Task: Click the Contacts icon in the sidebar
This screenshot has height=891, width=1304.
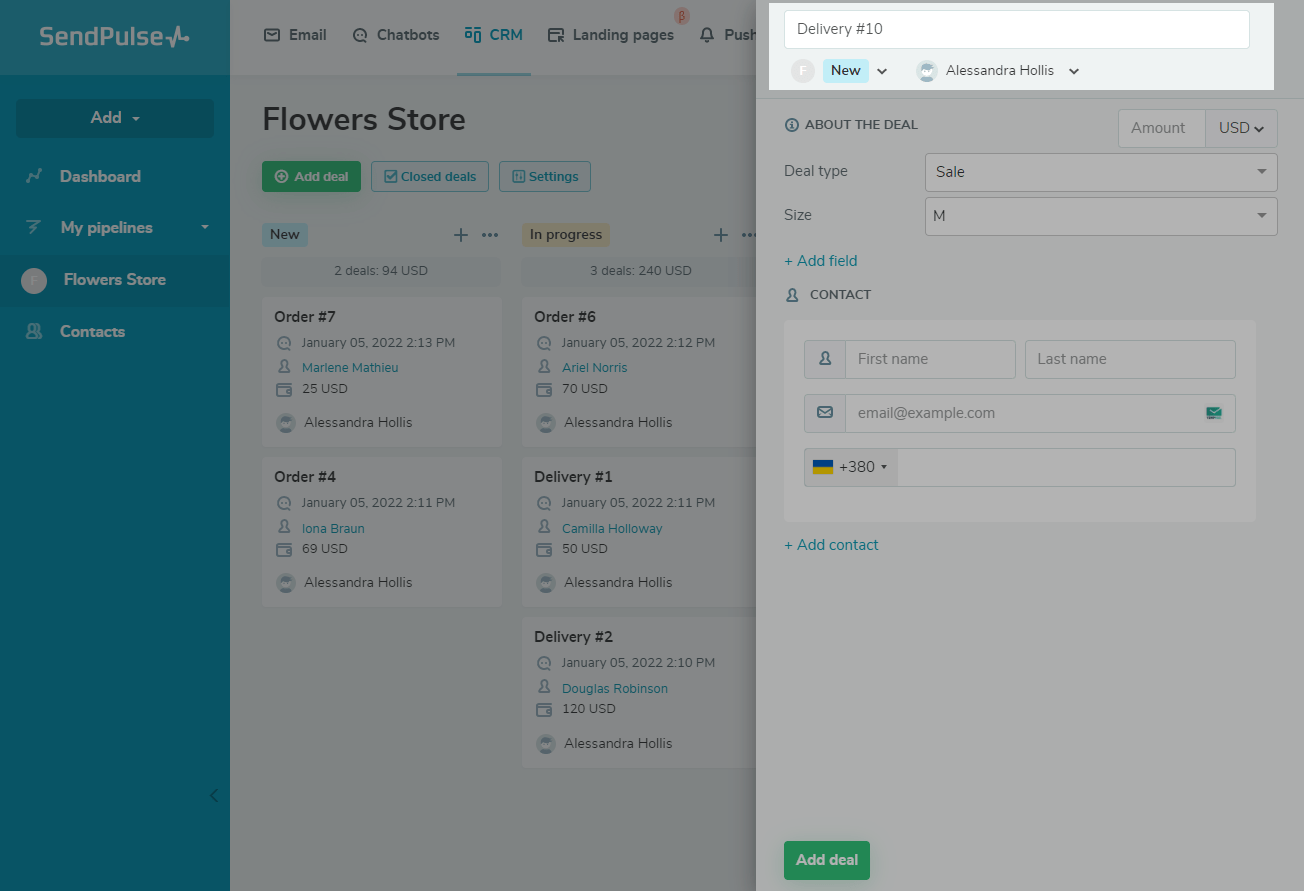Action: pyautogui.click(x=34, y=332)
